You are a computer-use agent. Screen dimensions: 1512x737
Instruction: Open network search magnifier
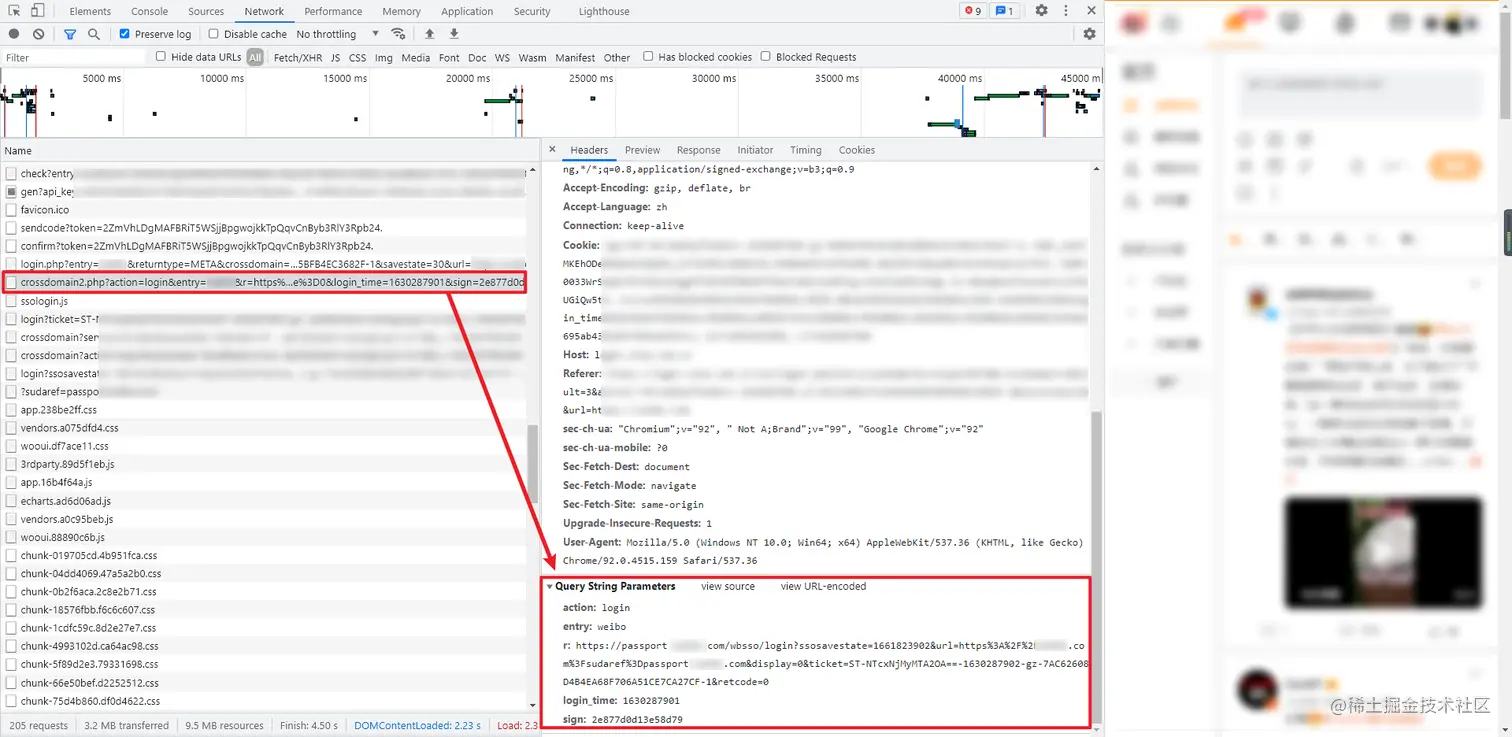(x=94, y=34)
